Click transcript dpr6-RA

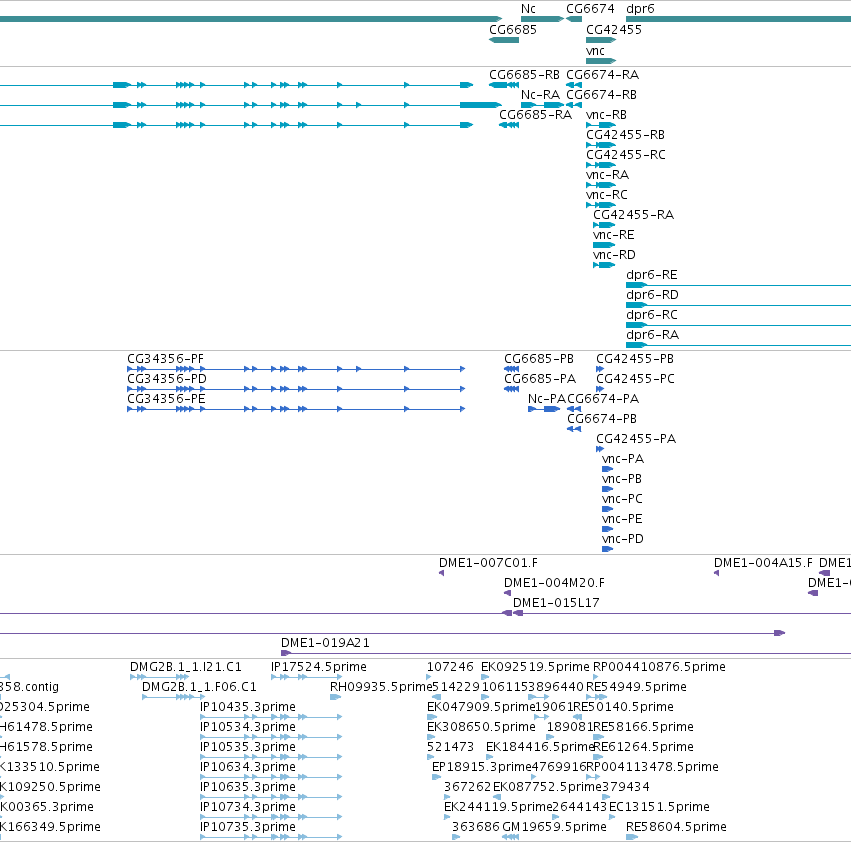(x=652, y=334)
